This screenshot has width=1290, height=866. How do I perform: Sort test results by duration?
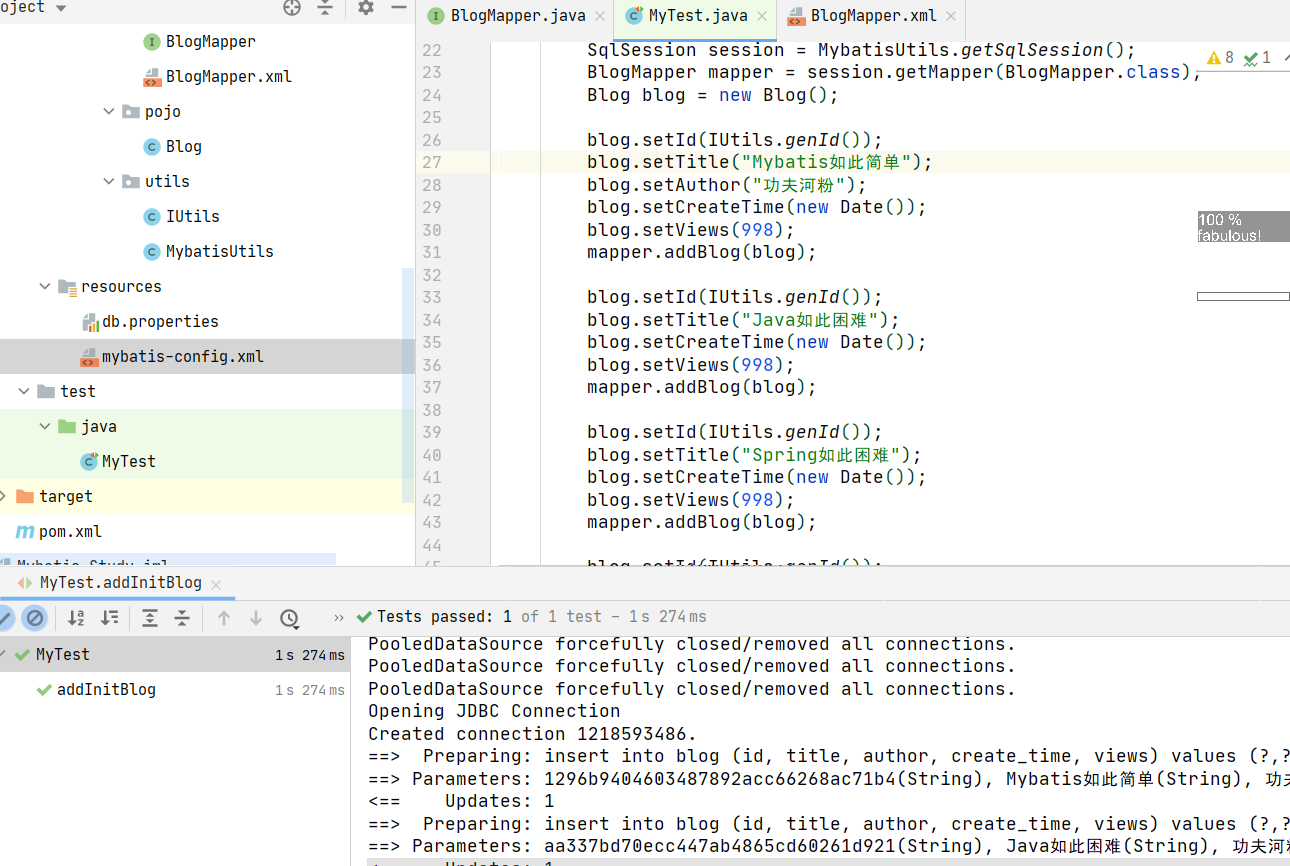(x=110, y=618)
